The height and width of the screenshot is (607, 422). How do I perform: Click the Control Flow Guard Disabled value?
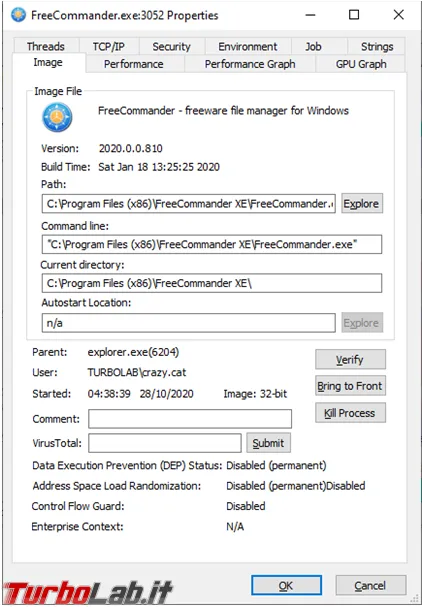[x=246, y=506]
